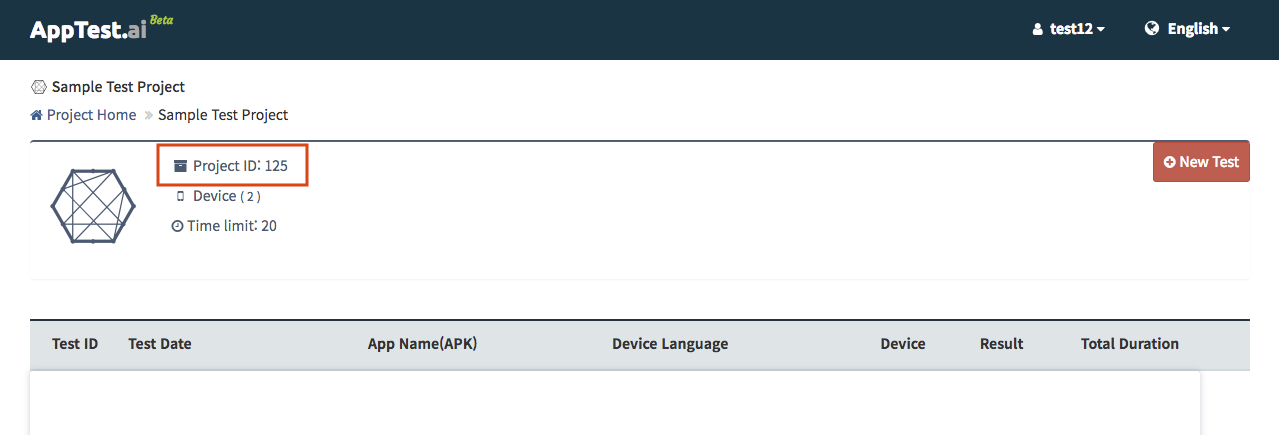Viewport: 1279px width, 435px height.
Task: Click the user icon beside test12
Action: pyautogui.click(x=1037, y=30)
